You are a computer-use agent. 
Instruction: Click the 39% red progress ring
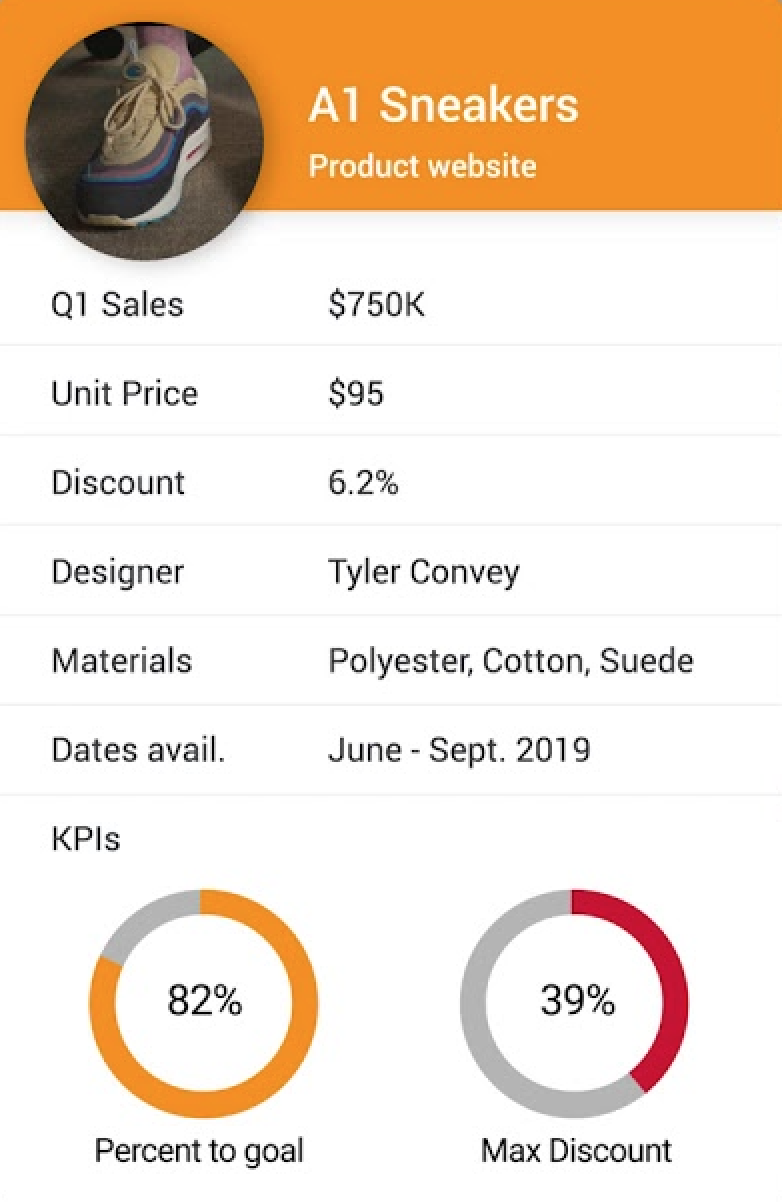pyautogui.click(x=576, y=1001)
